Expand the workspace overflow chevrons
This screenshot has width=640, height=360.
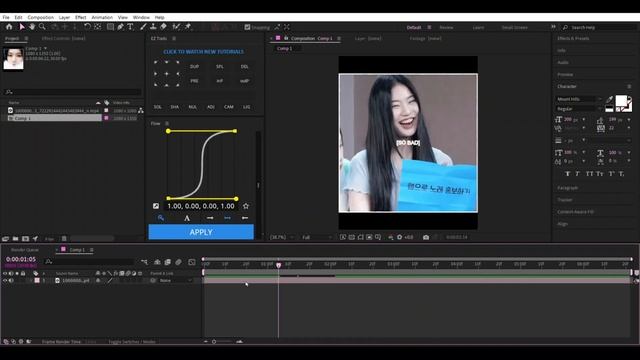[x=553, y=27]
